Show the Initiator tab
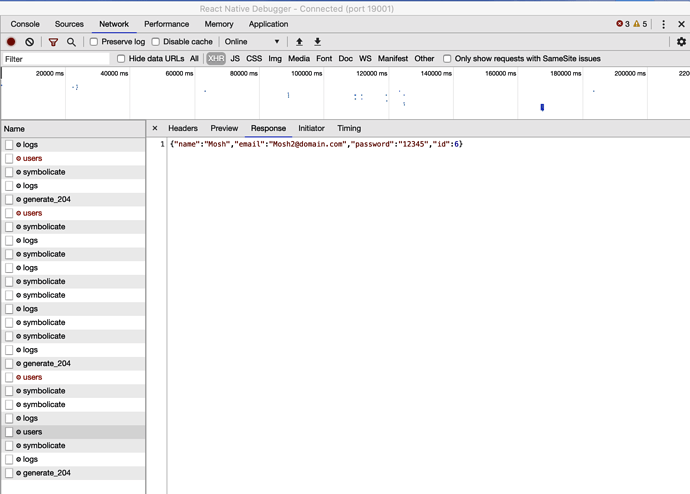Viewport: 690px width, 494px height. point(311,128)
